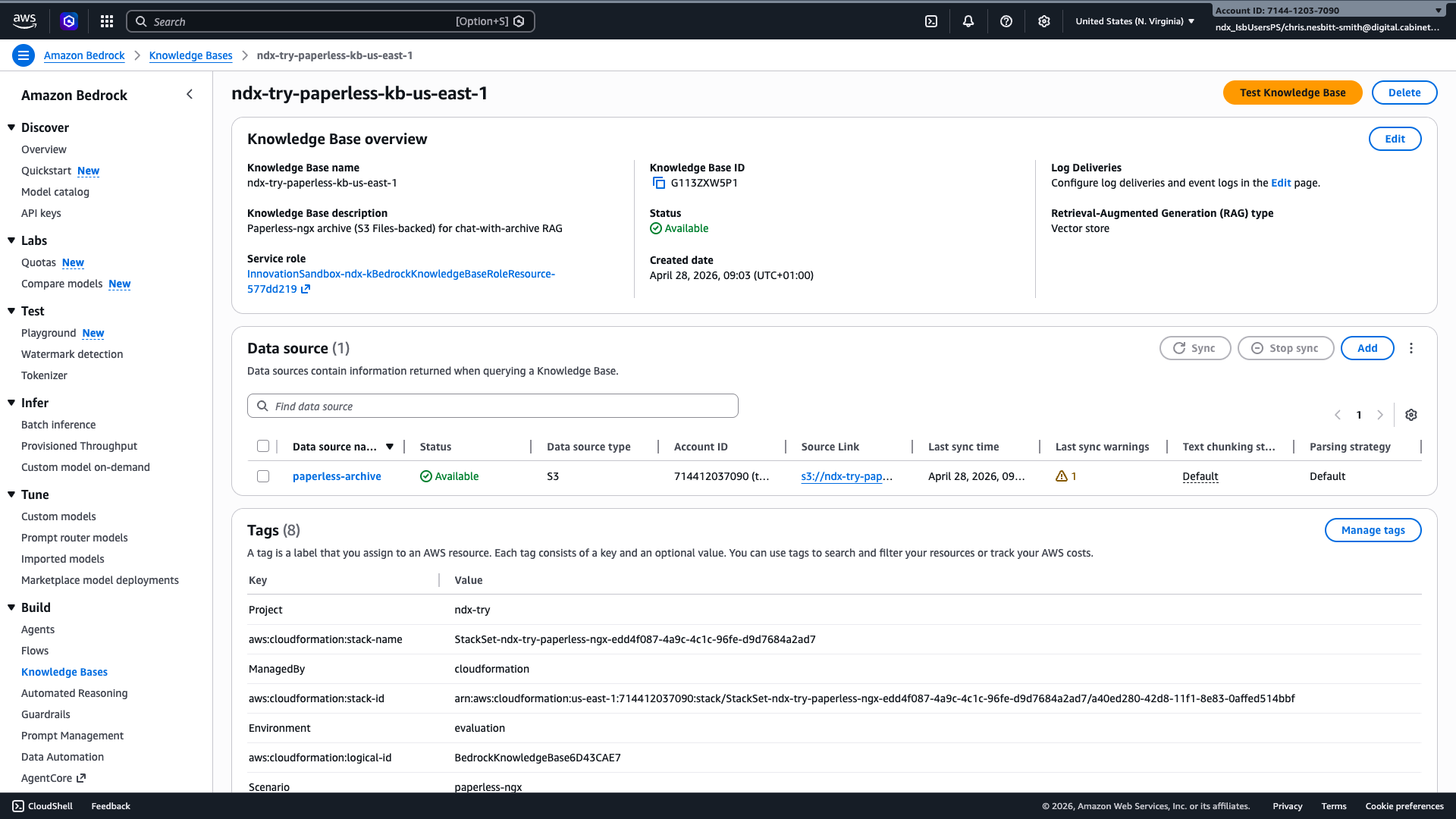Viewport: 1456px width, 819px height.
Task: Collapse the Discover section
Action: [x=11, y=127]
